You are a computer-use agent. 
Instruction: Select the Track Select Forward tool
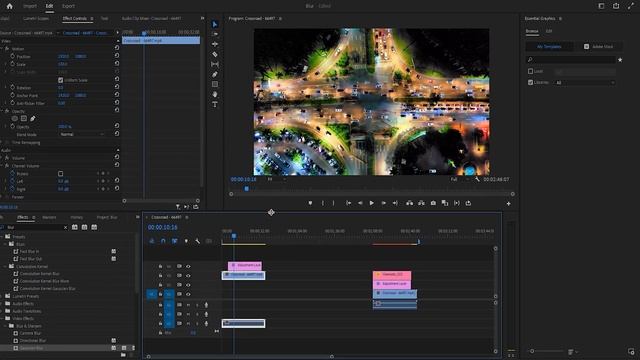pyautogui.click(x=215, y=34)
